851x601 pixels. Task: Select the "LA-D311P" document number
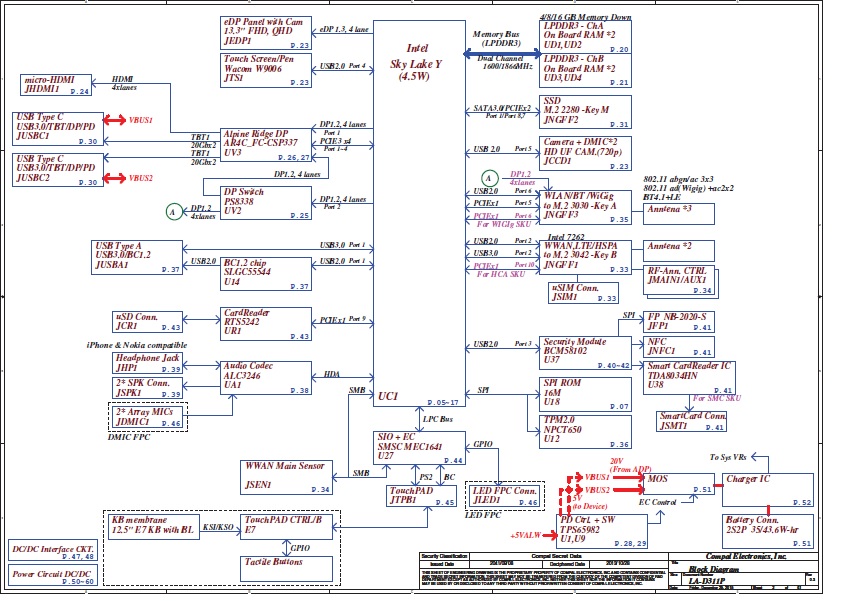tap(707, 581)
